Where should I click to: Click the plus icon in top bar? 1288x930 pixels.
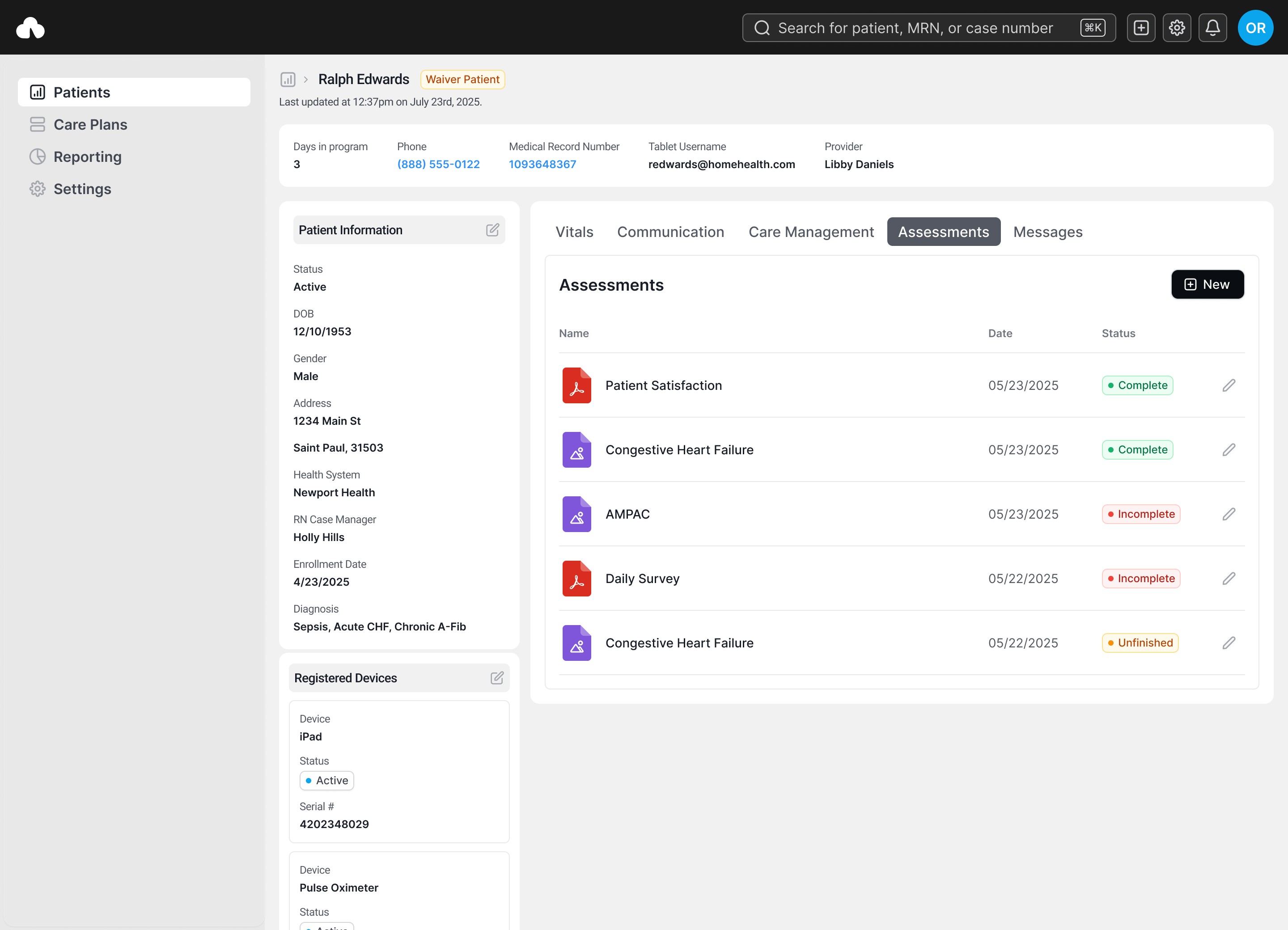pos(1141,28)
